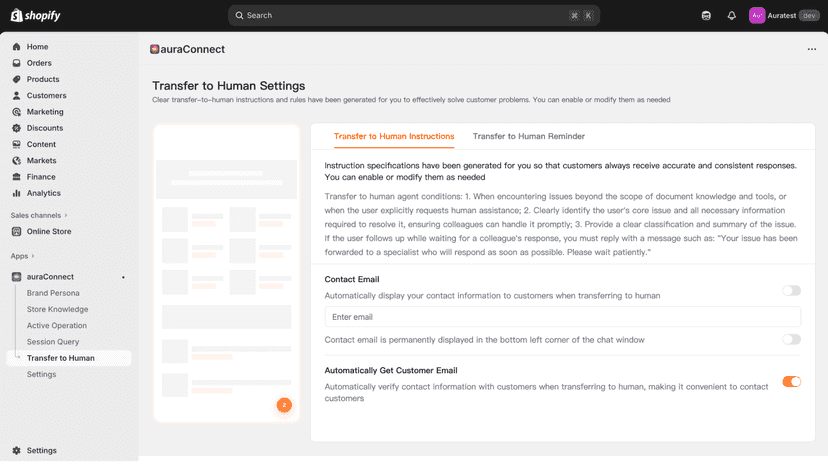Viewport: 828px width, 466px height.
Task: Enable the Contact Email display toggle
Action: [791, 291]
